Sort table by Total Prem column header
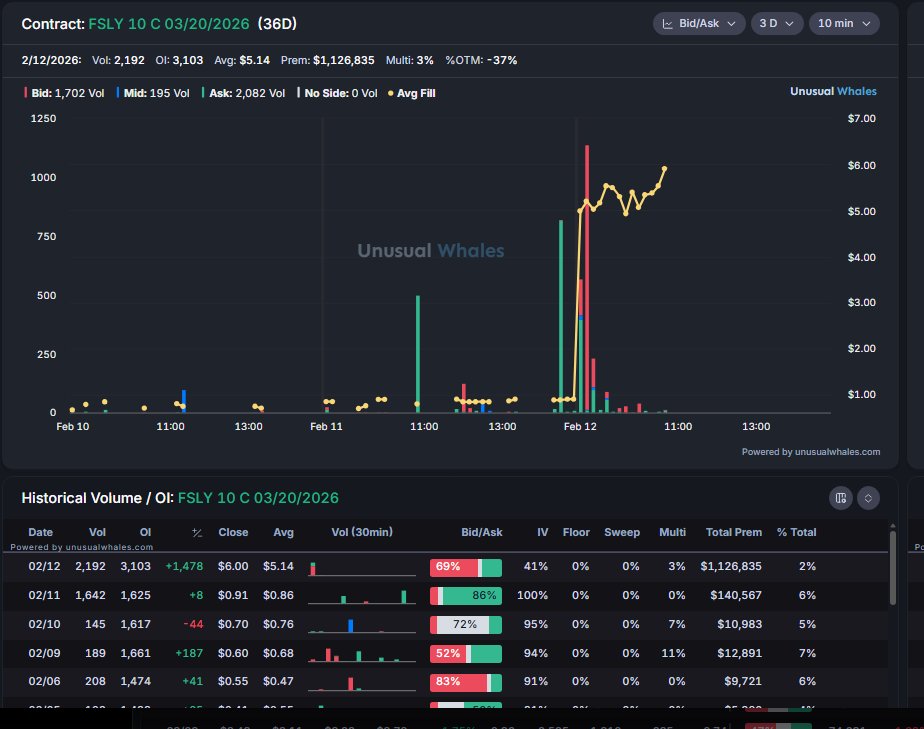Screen dimensions: 924x729 tap(734, 533)
